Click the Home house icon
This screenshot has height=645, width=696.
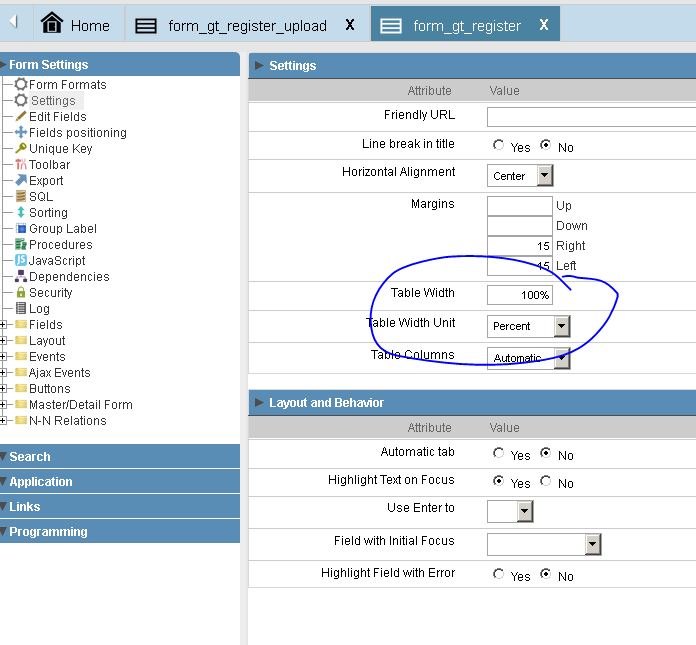pos(52,23)
